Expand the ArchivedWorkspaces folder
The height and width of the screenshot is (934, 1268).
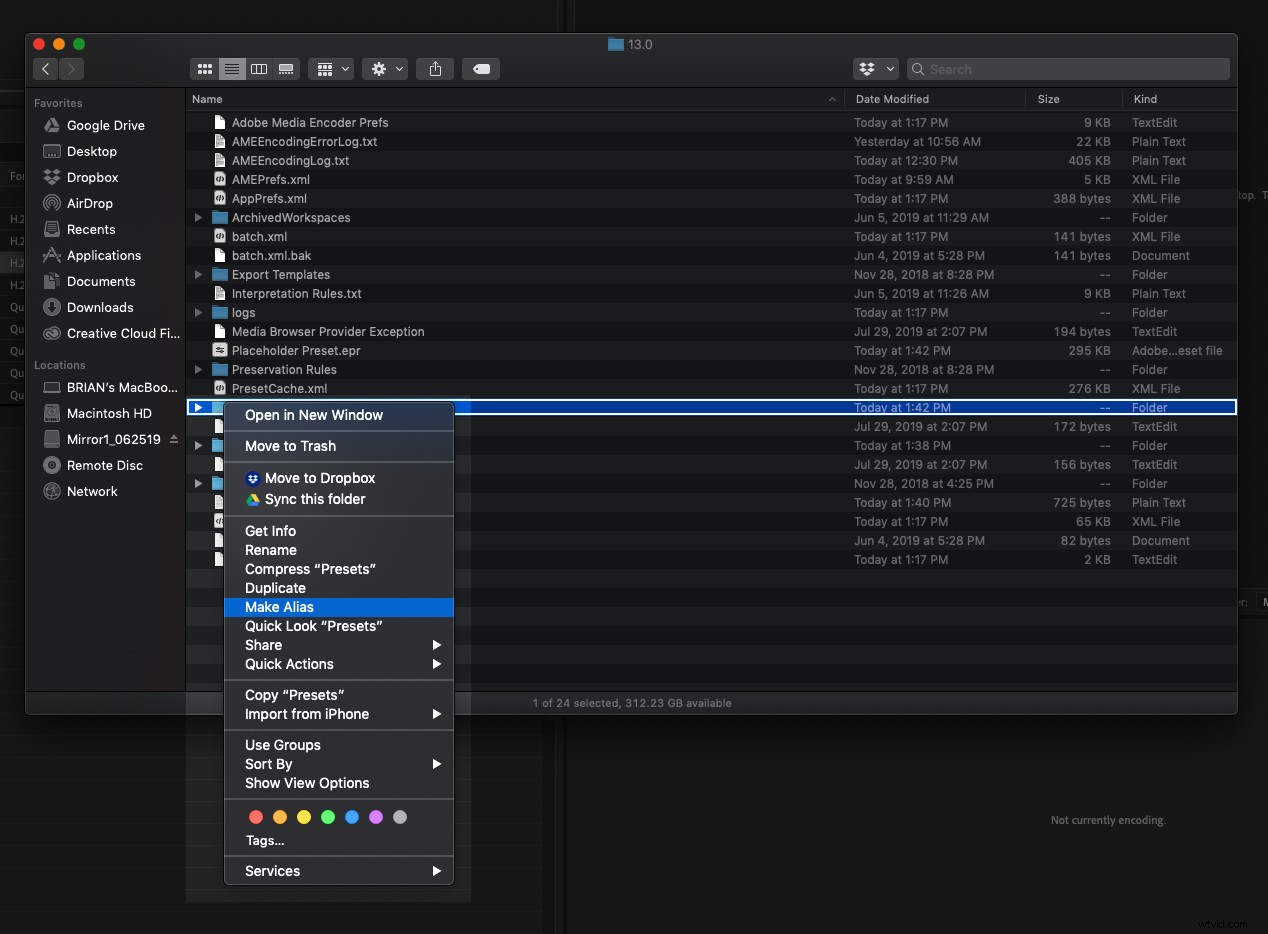pos(198,218)
